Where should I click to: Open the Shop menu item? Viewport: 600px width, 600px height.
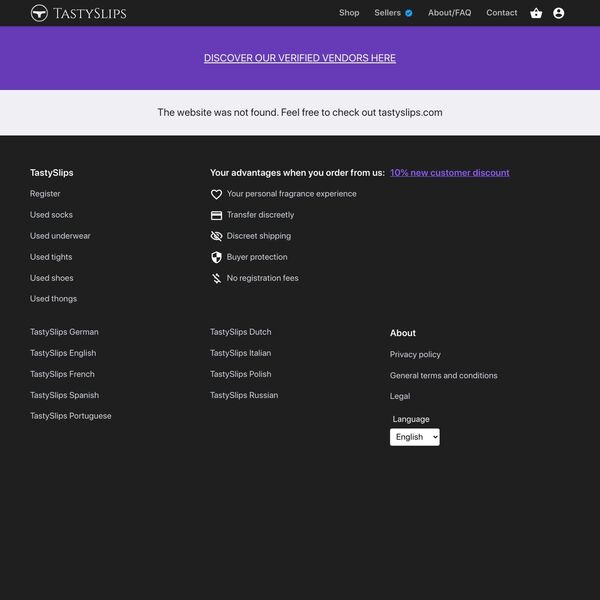coord(349,13)
